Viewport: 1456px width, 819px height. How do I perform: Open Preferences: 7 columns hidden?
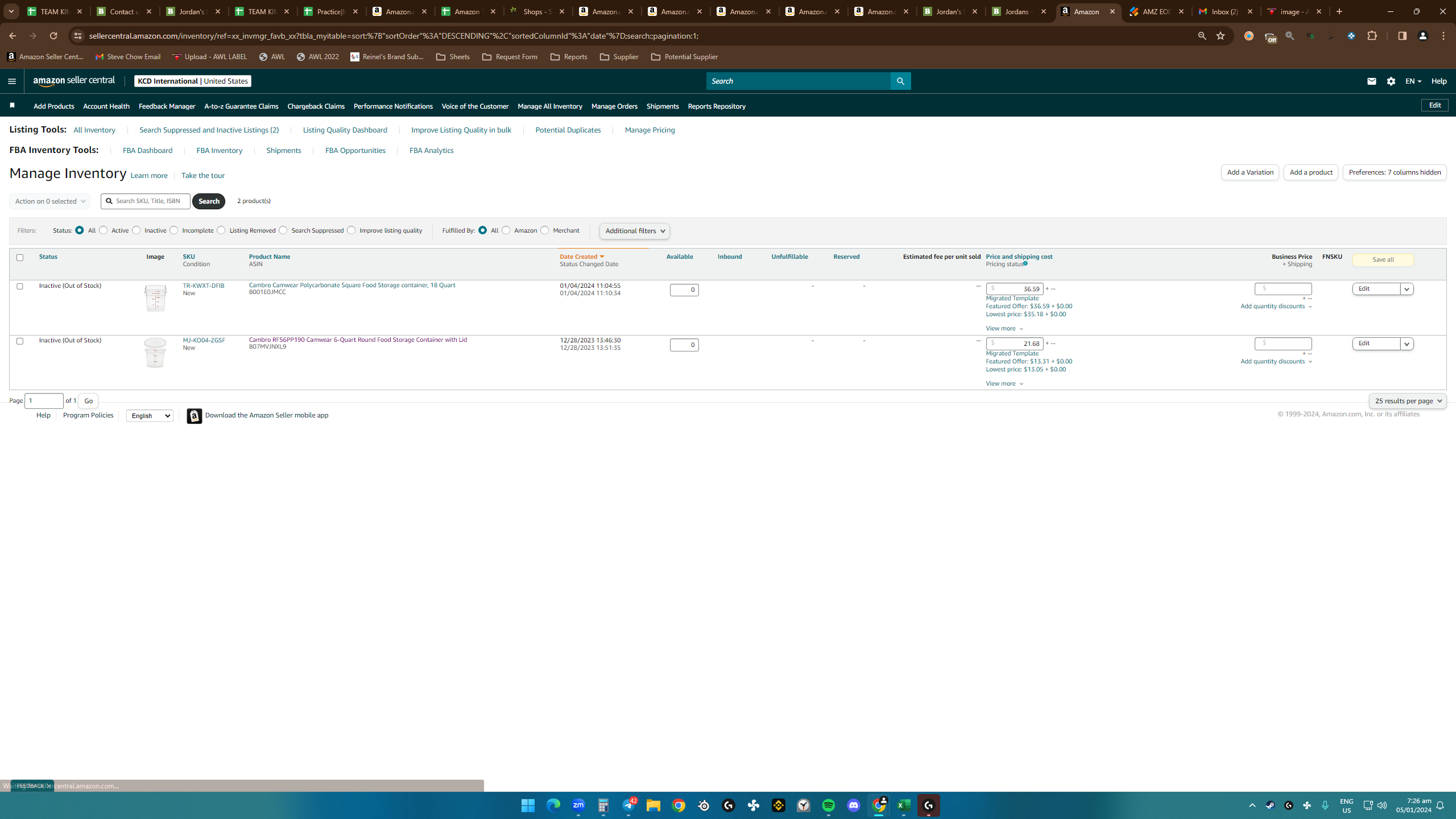pyautogui.click(x=1395, y=172)
